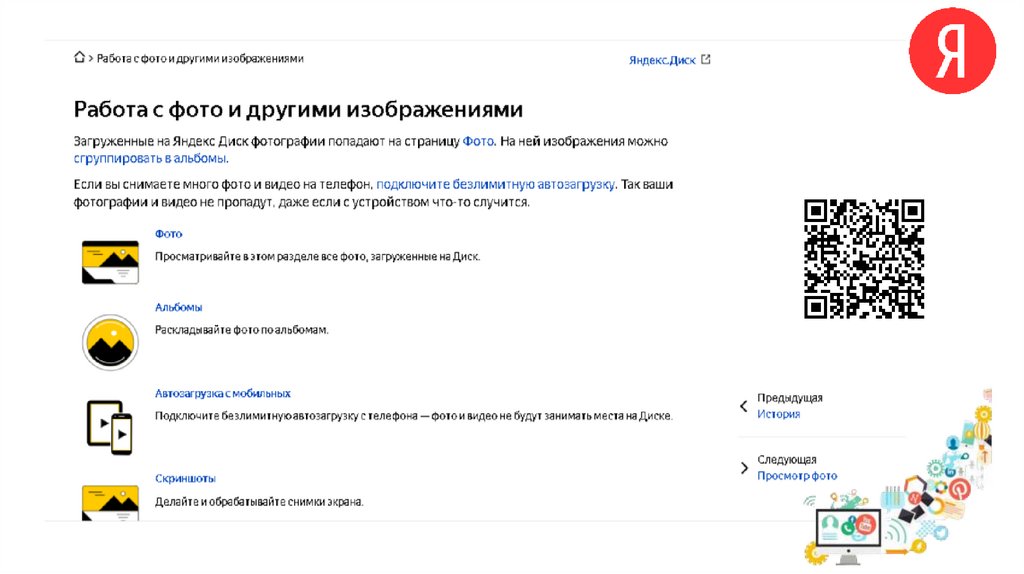Viewport: 1024px width, 574px height.
Task: Go to the next article Просмотр фото
Action: (x=797, y=475)
